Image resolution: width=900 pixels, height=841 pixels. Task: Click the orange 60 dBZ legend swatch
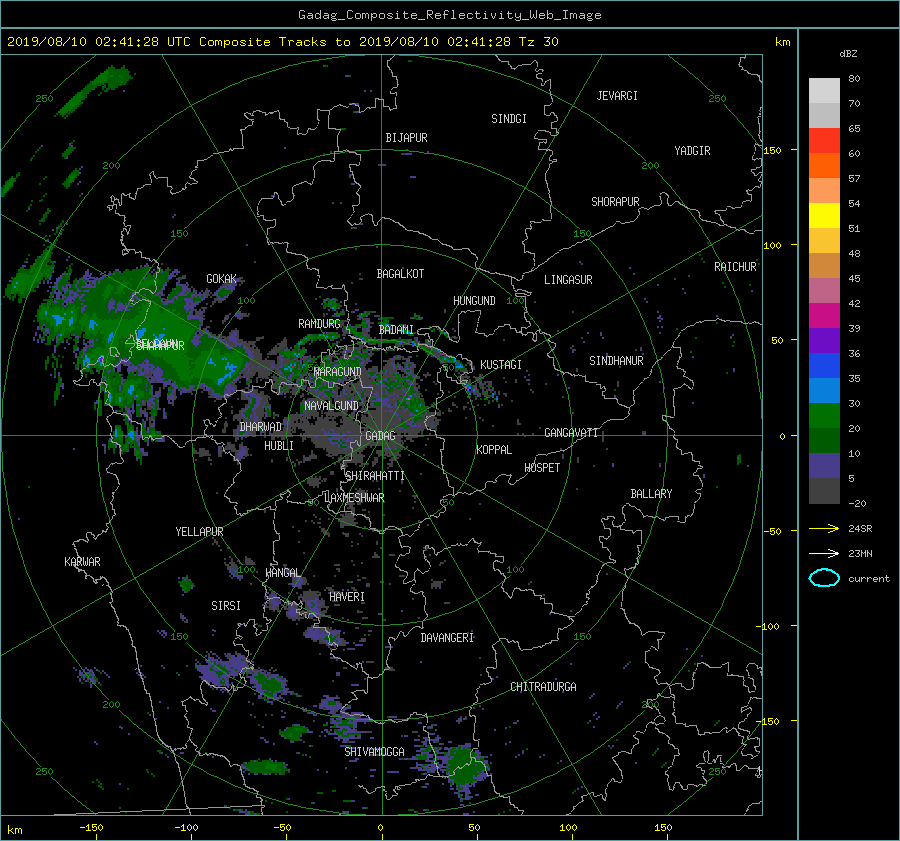[x=824, y=166]
